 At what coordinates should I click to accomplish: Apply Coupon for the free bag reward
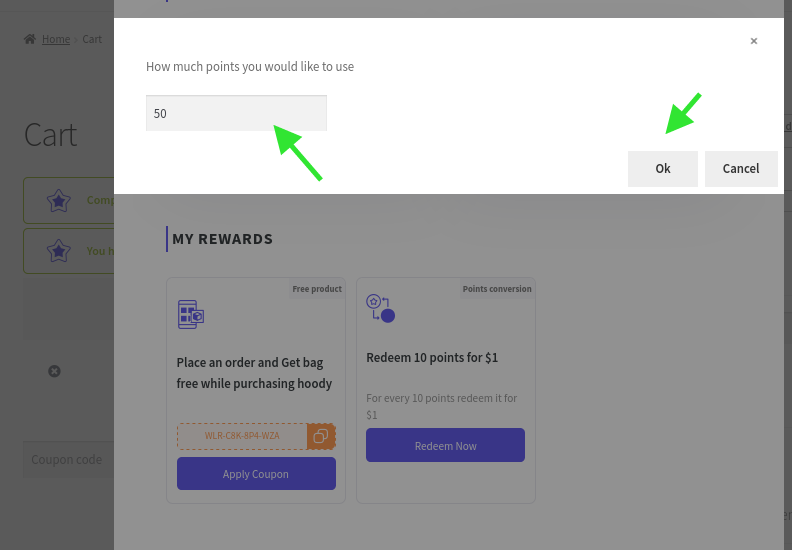256,474
